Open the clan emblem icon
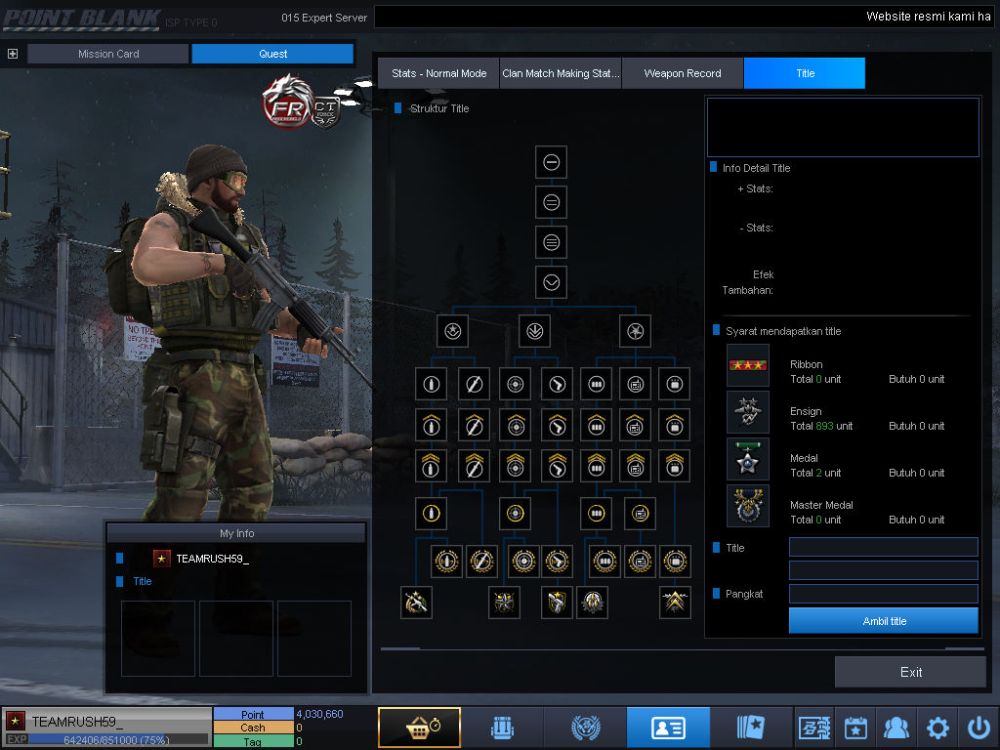 pyautogui.click(x=585, y=727)
